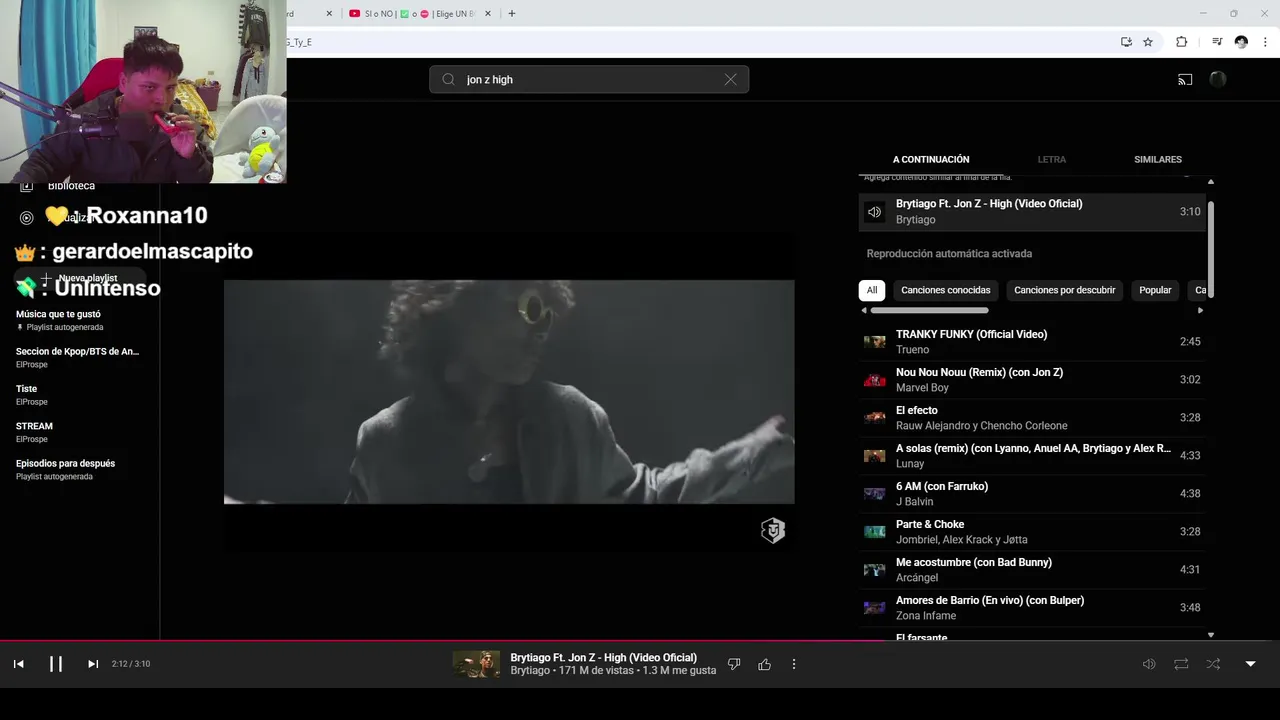The width and height of the screenshot is (1280, 720).
Task: Collapse the player page with down arrow
Action: tap(1250, 664)
